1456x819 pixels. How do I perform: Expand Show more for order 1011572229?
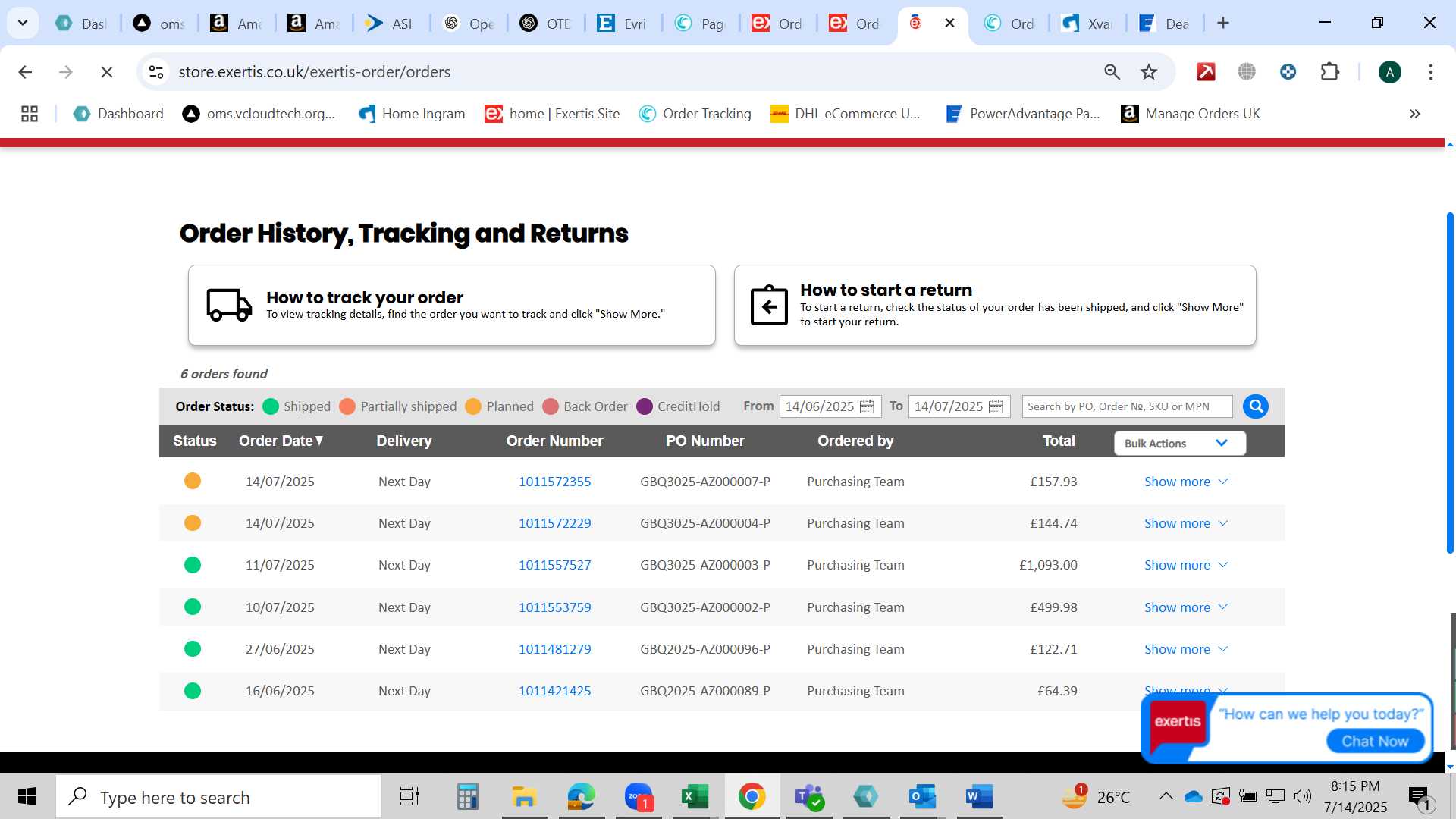(1185, 523)
